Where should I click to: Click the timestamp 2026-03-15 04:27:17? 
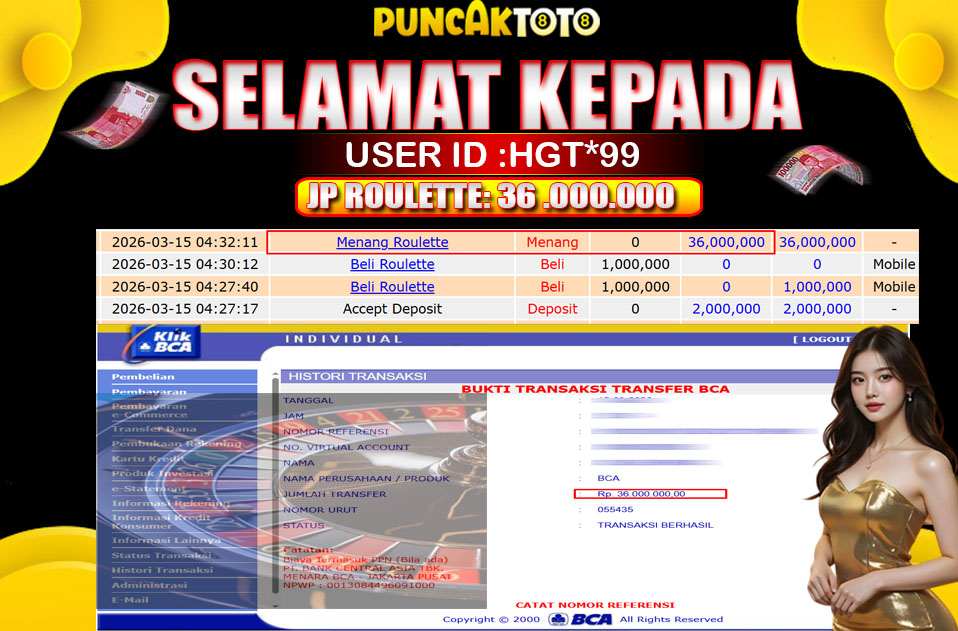click(x=185, y=308)
